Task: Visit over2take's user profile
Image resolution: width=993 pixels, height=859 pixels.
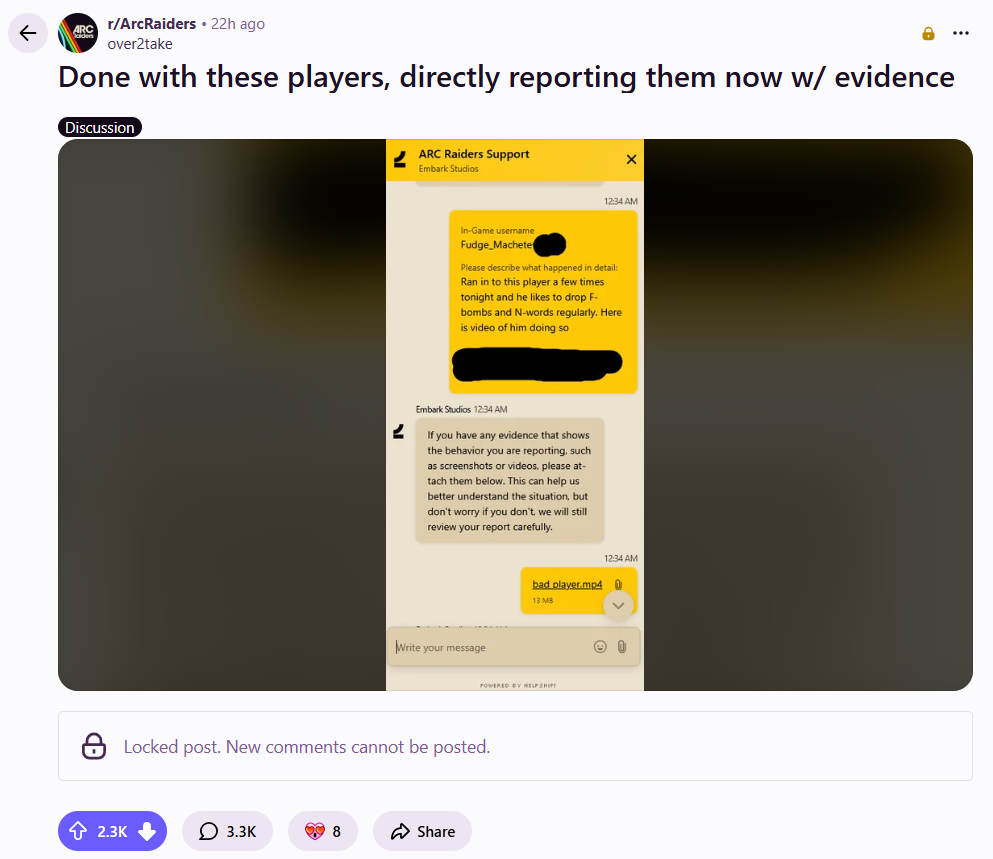Action: pyautogui.click(x=140, y=44)
